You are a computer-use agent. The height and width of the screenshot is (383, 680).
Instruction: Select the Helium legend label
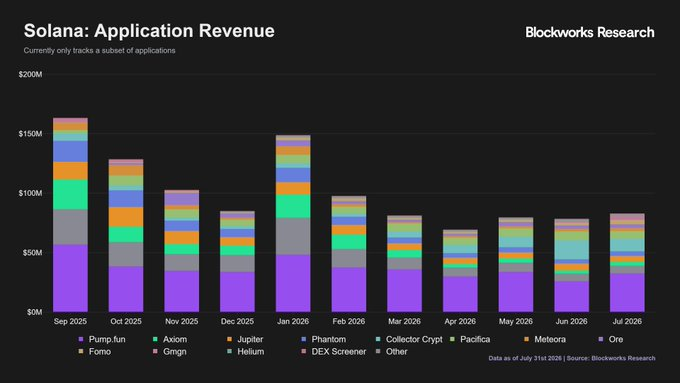pos(250,352)
